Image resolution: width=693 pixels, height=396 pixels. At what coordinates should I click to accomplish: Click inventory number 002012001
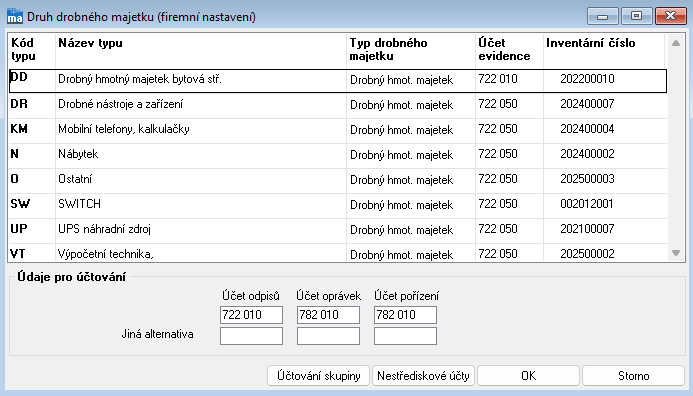pyautogui.click(x=586, y=204)
